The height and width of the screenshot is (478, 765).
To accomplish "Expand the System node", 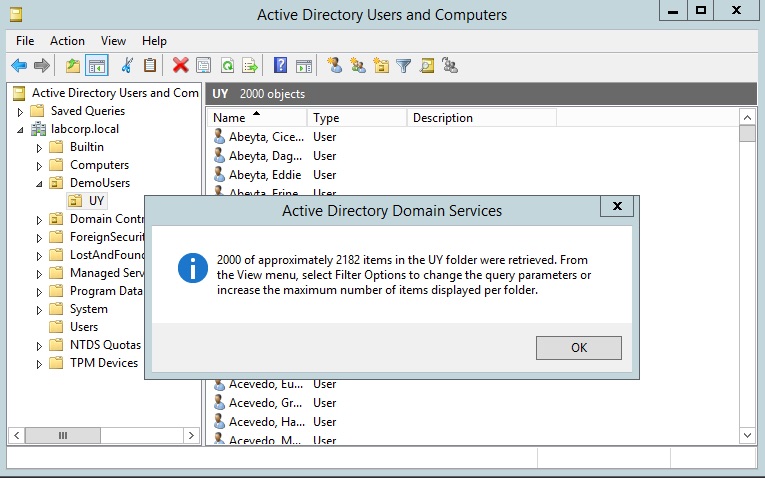I will coord(39,310).
